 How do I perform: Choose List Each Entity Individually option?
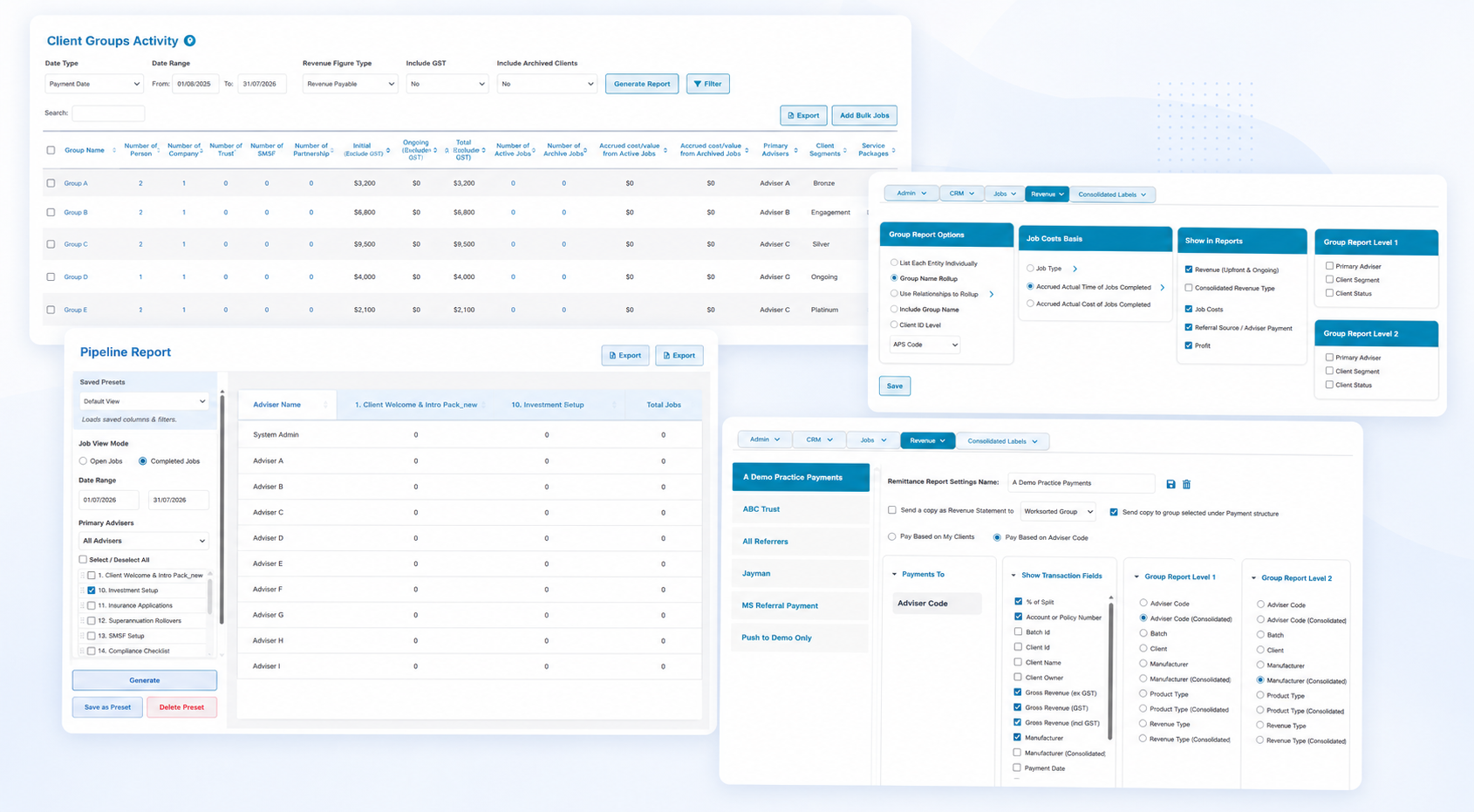pyautogui.click(x=894, y=263)
